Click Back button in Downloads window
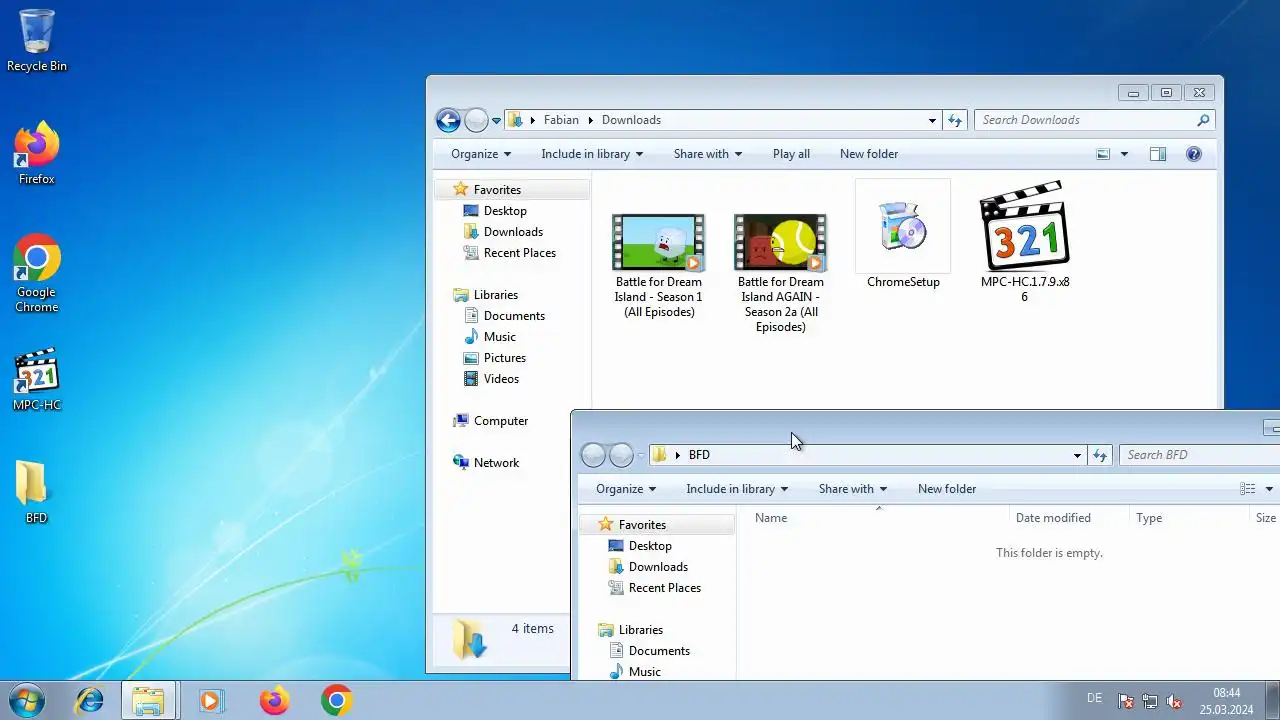Viewport: 1280px width, 720px height. tap(448, 121)
